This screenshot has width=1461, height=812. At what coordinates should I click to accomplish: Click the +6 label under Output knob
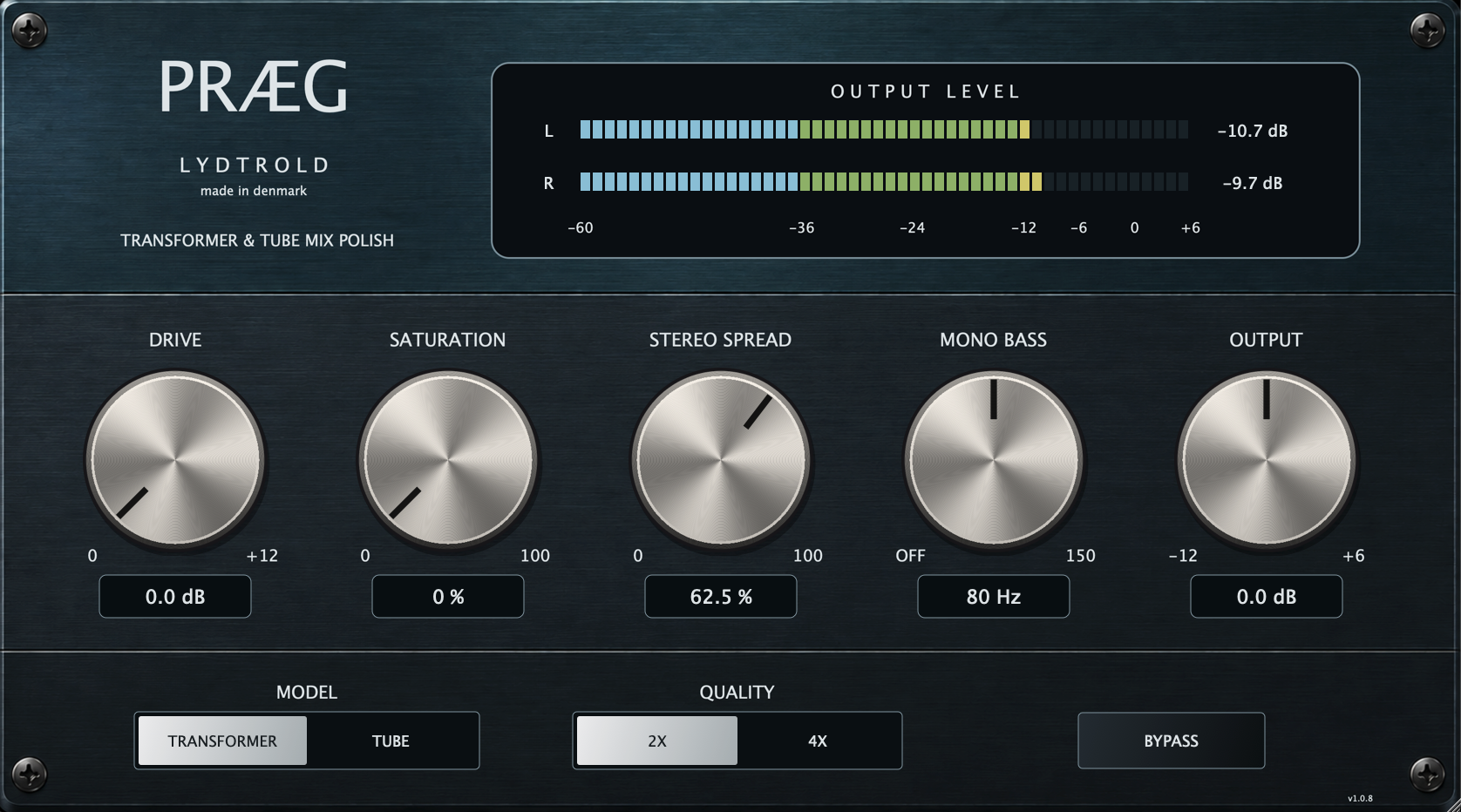1353,556
